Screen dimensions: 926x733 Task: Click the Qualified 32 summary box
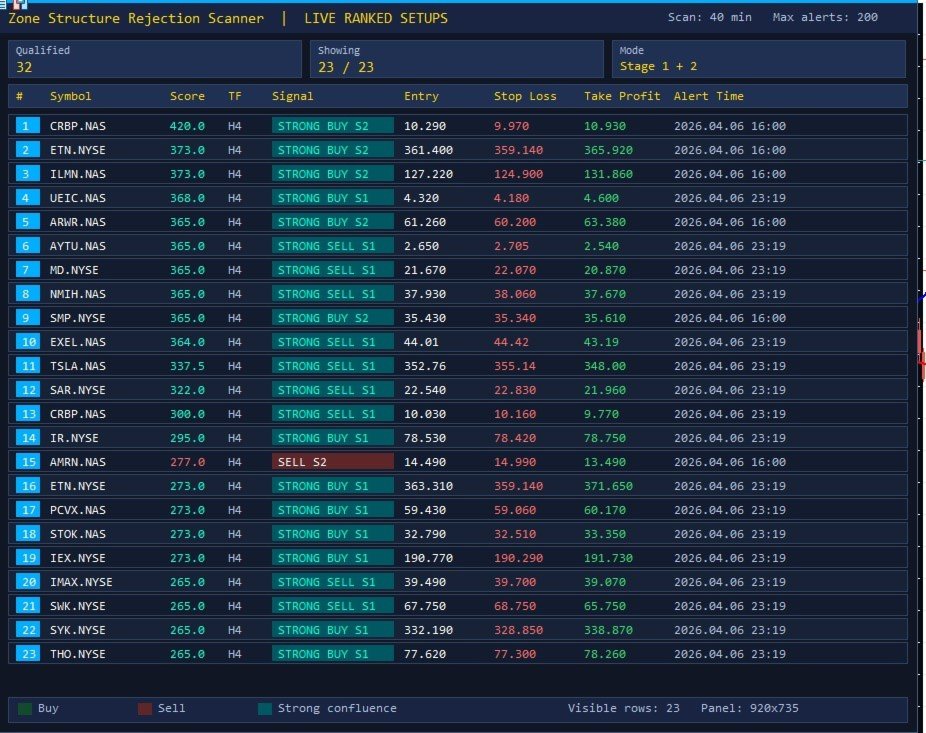coord(155,59)
